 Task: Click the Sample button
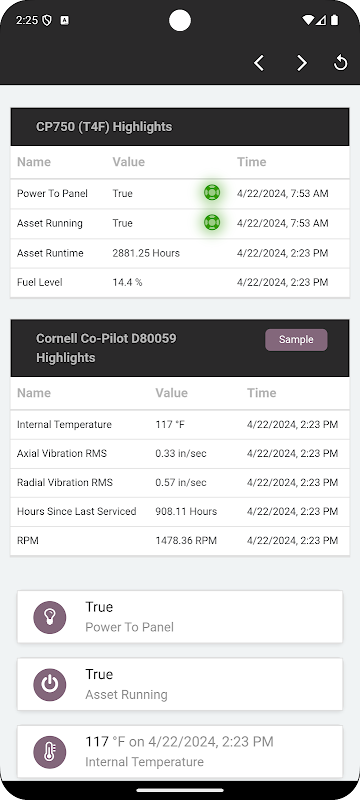point(296,340)
